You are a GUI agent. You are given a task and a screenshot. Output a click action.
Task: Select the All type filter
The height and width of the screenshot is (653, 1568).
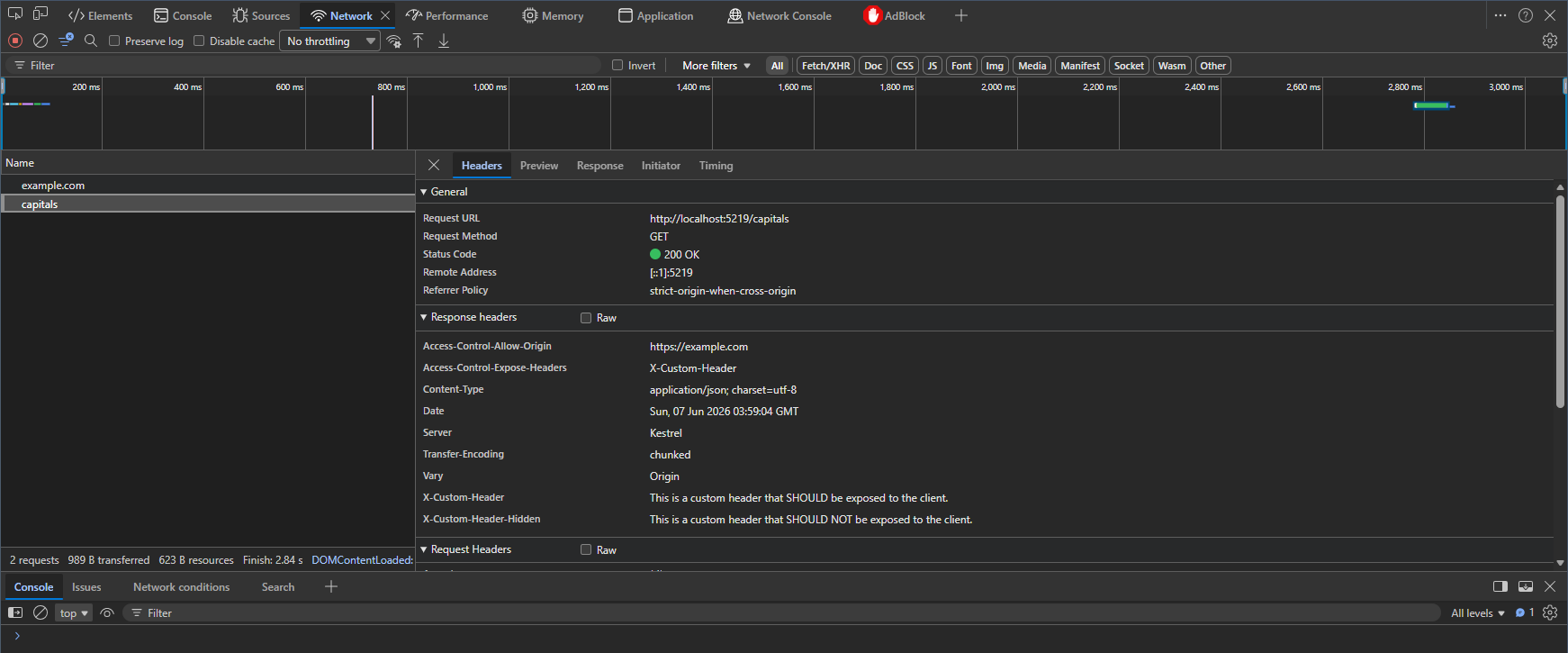(x=778, y=66)
